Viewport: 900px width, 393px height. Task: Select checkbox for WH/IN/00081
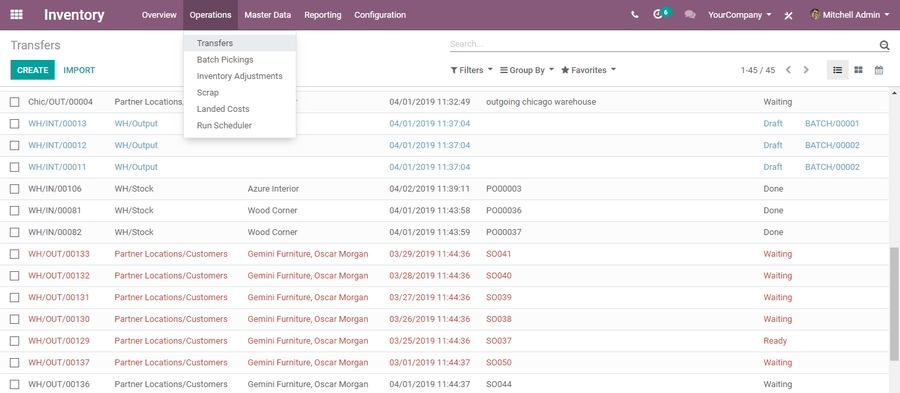click(x=14, y=211)
